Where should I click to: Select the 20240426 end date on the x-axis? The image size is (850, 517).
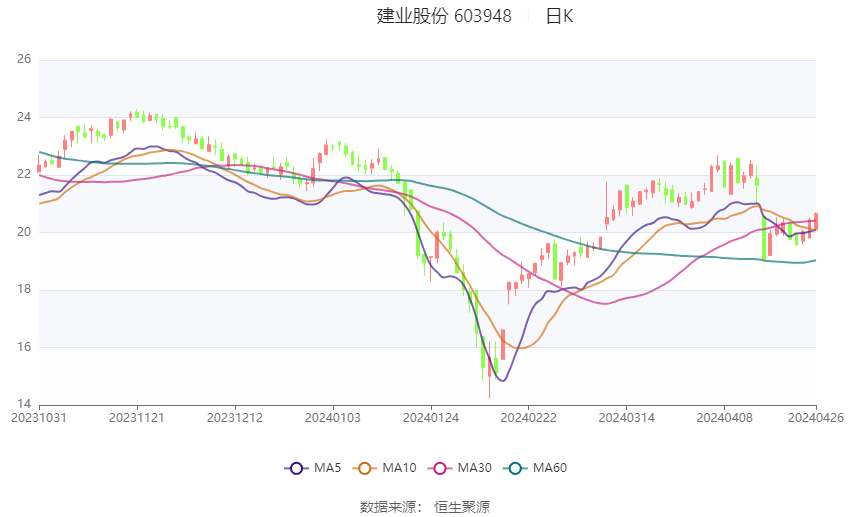[x=816, y=417]
